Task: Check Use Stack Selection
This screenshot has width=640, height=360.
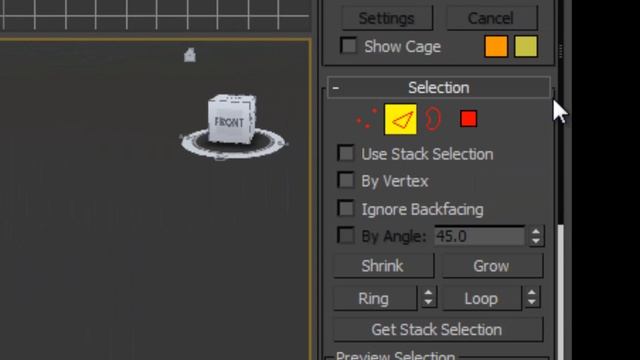Action: coord(346,153)
